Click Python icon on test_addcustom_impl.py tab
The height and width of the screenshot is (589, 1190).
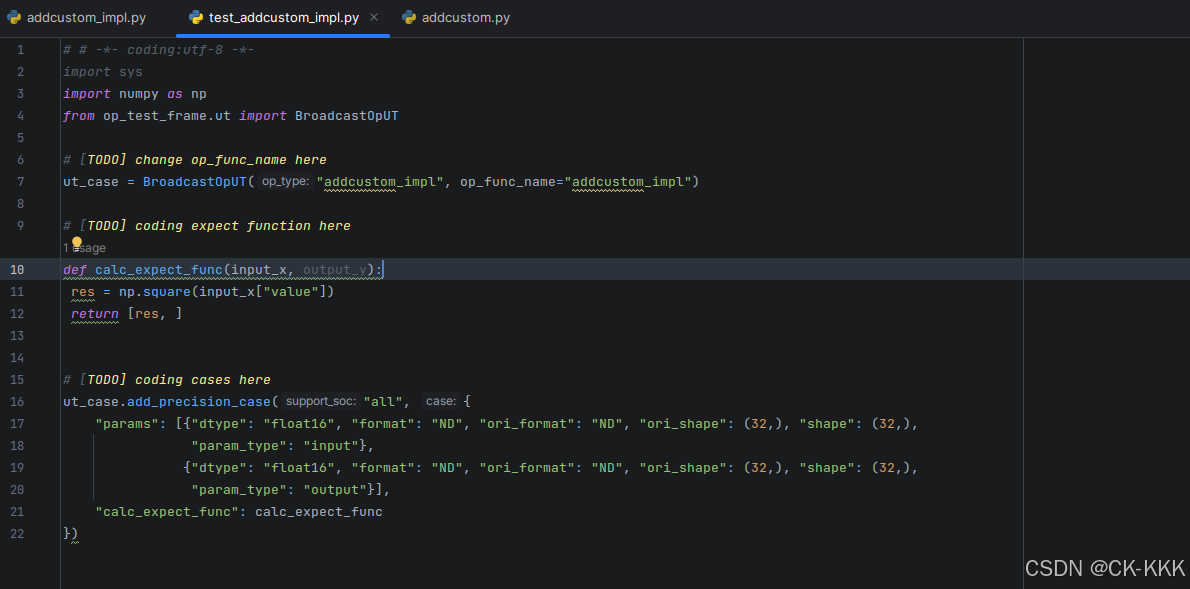click(196, 18)
